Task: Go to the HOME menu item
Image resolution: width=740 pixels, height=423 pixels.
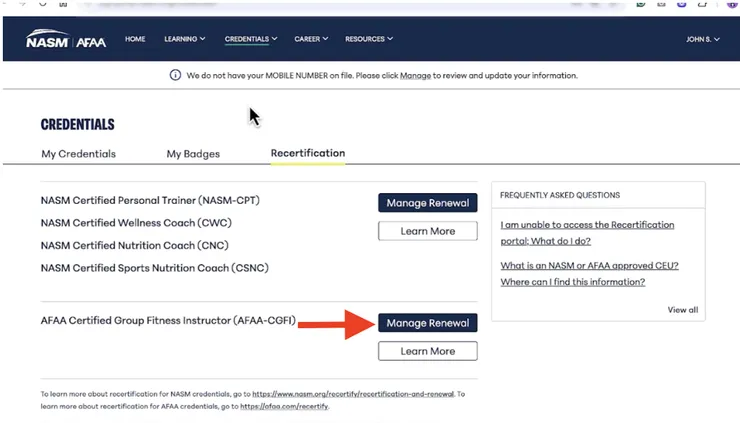Action: coord(135,39)
